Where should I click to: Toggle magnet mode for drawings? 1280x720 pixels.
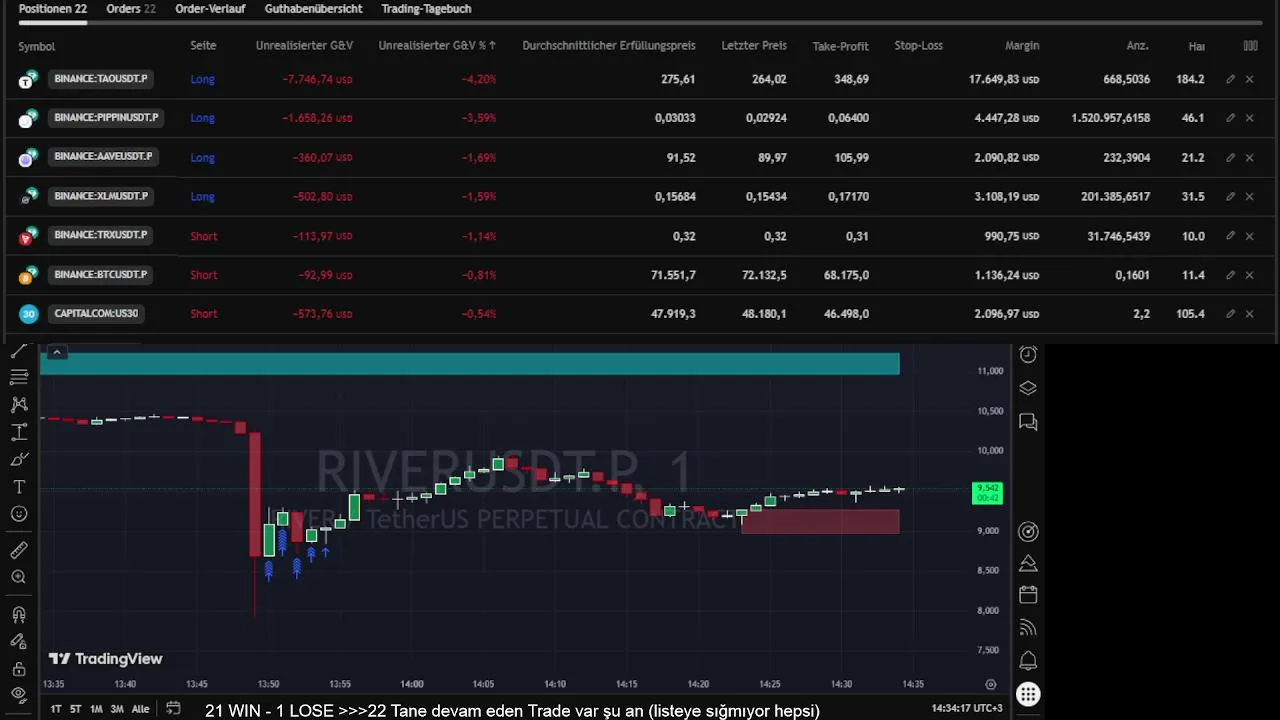(x=19, y=614)
